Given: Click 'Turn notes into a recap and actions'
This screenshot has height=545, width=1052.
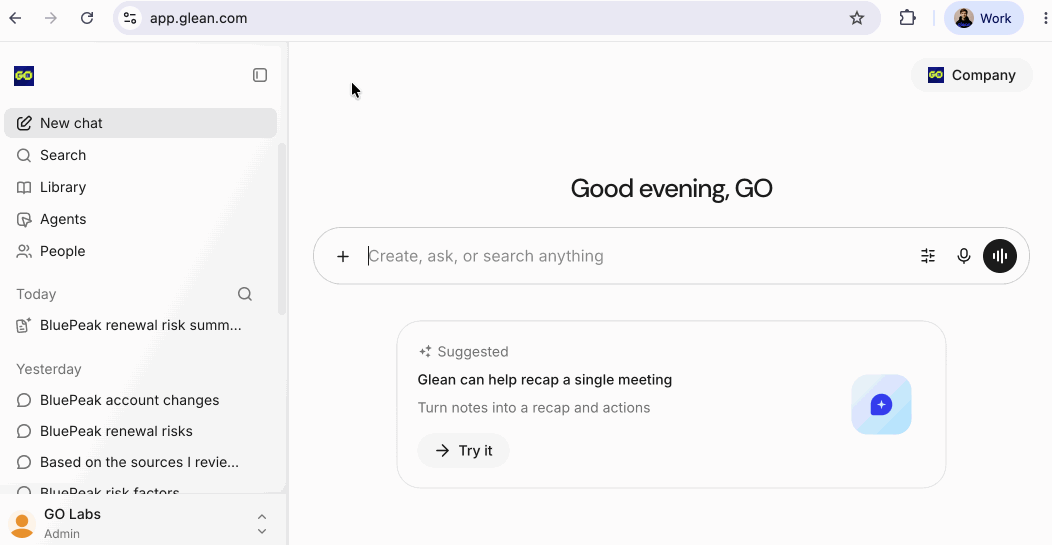Looking at the screenshot, I should pyautogui.click(x=534, y=408).
